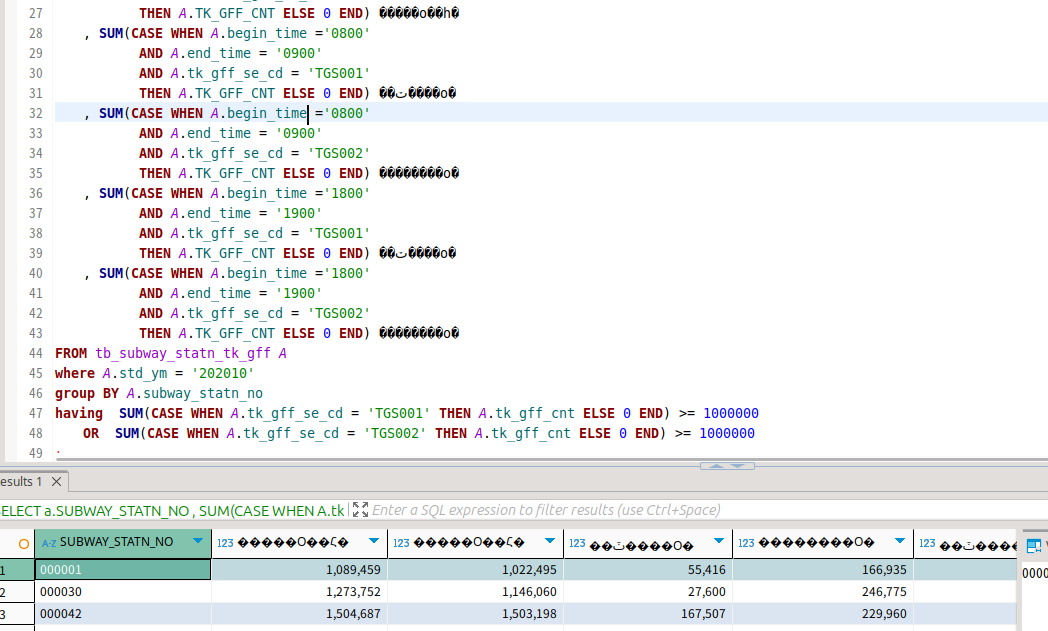Close the Results 1 tab
The height and width of the screenshot is (631, 1048).
click(x=54, y=480)
